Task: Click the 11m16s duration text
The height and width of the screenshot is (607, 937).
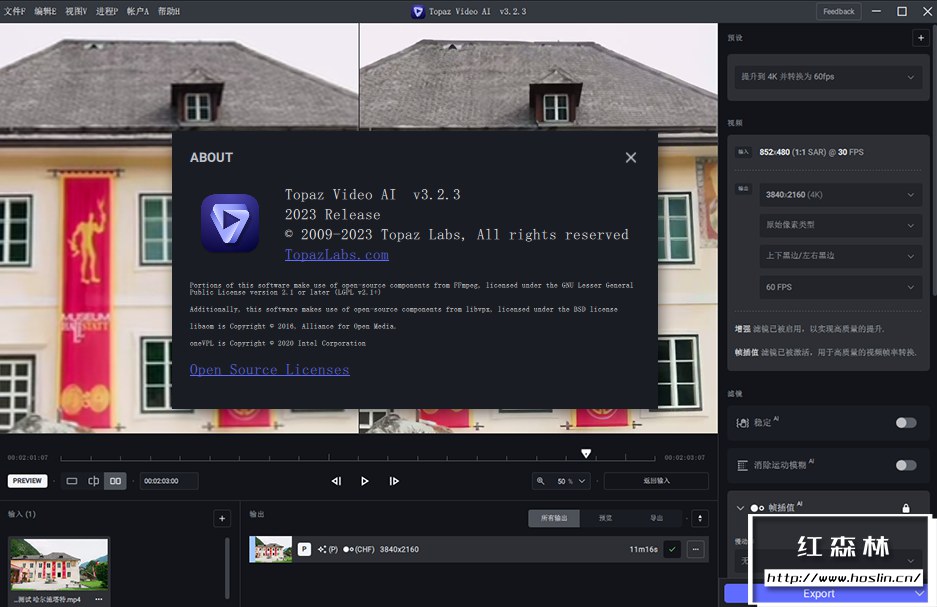Action: [643, 550]
